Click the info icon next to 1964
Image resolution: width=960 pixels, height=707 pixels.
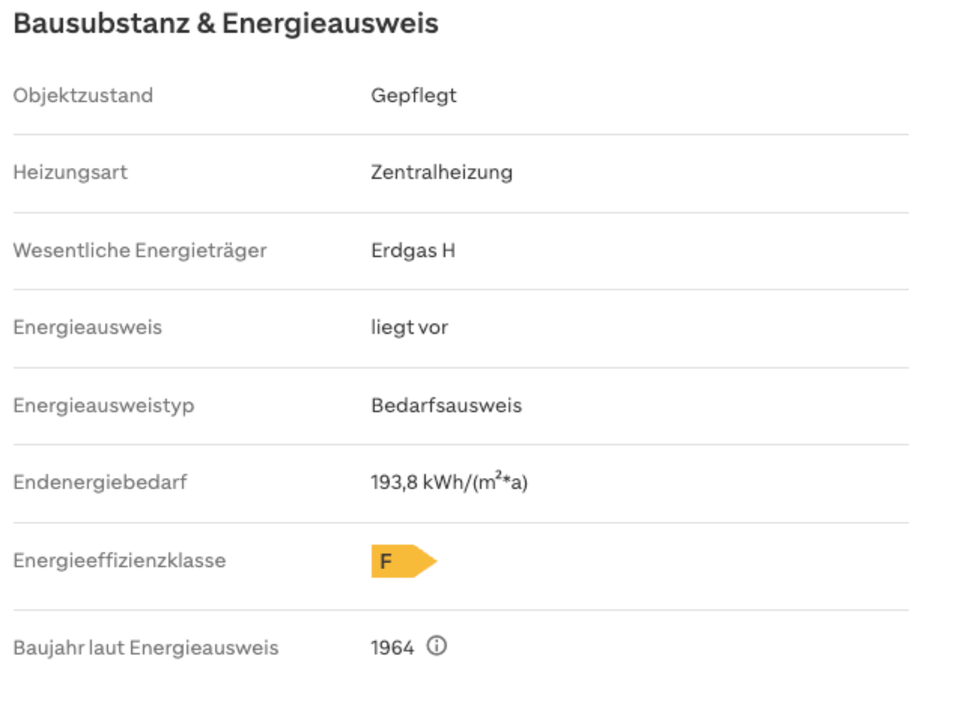click(437, 646)
